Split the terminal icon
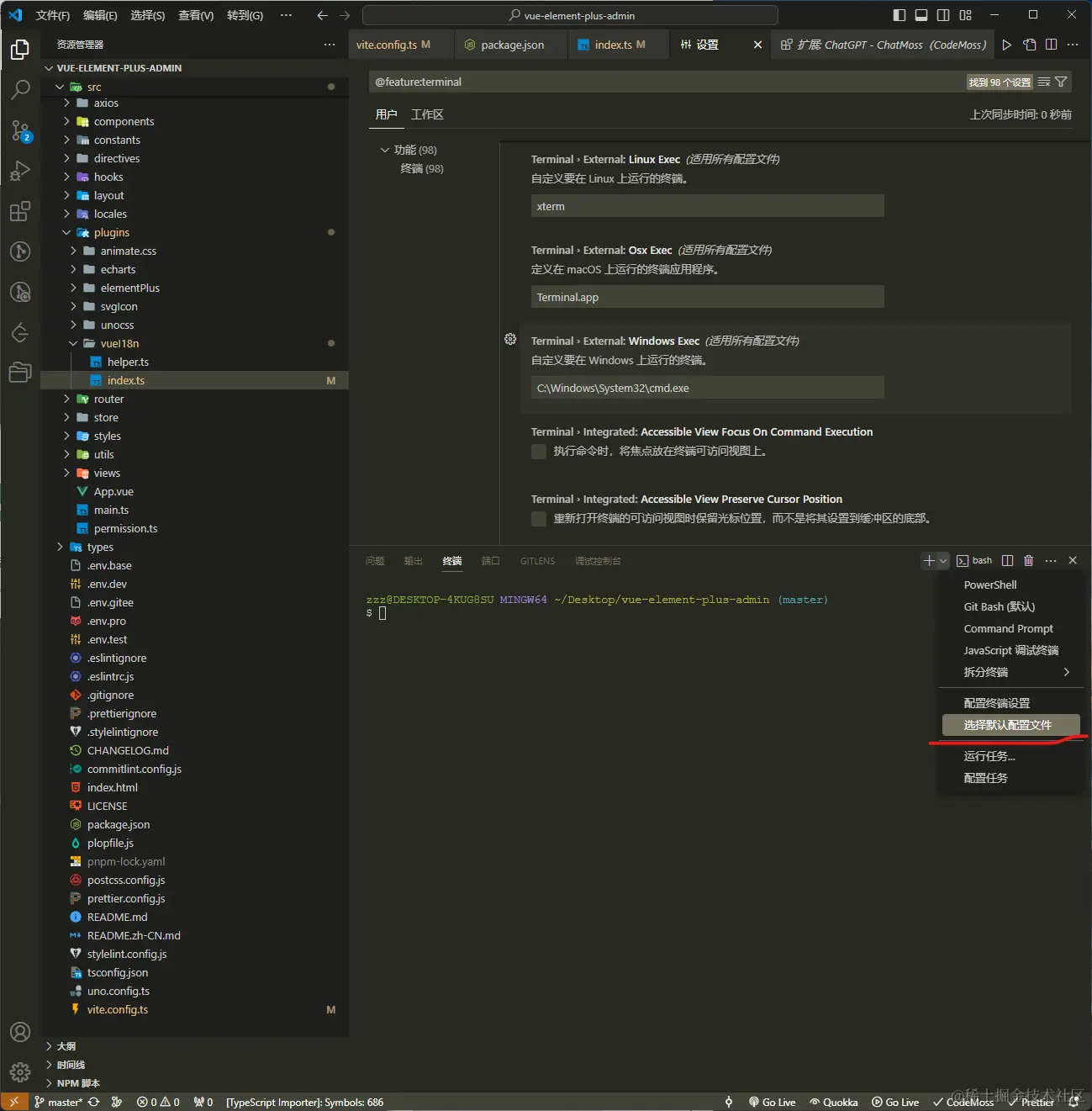The height and width of the screenshot is (1111, 1092). coord(1007,560)
